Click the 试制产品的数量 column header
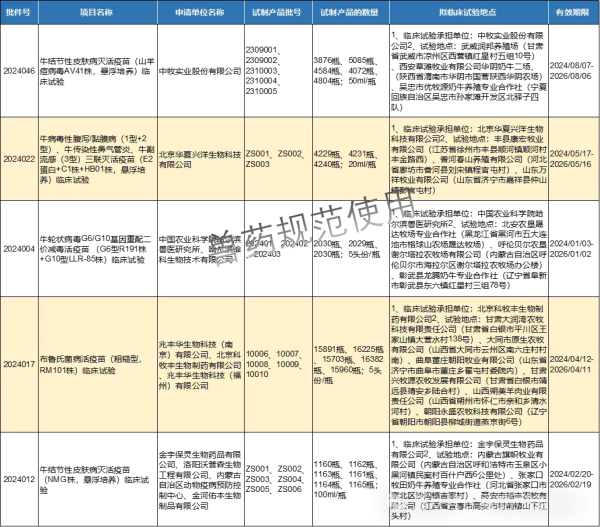600x527 pixels. [x=351, y=12]
